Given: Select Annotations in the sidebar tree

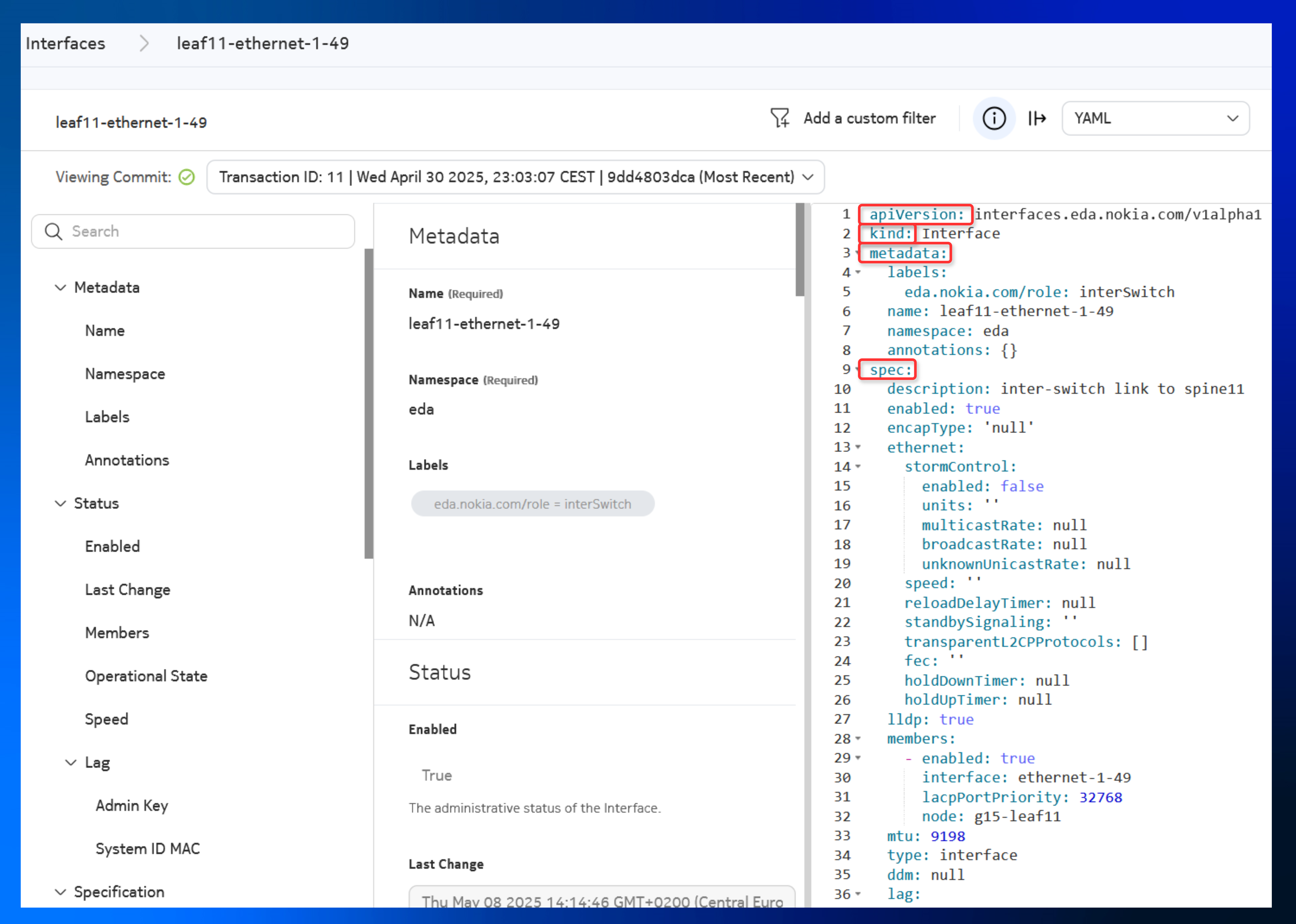Looking at the screenshot, I should pyautogui.click(x=127, y=460).
